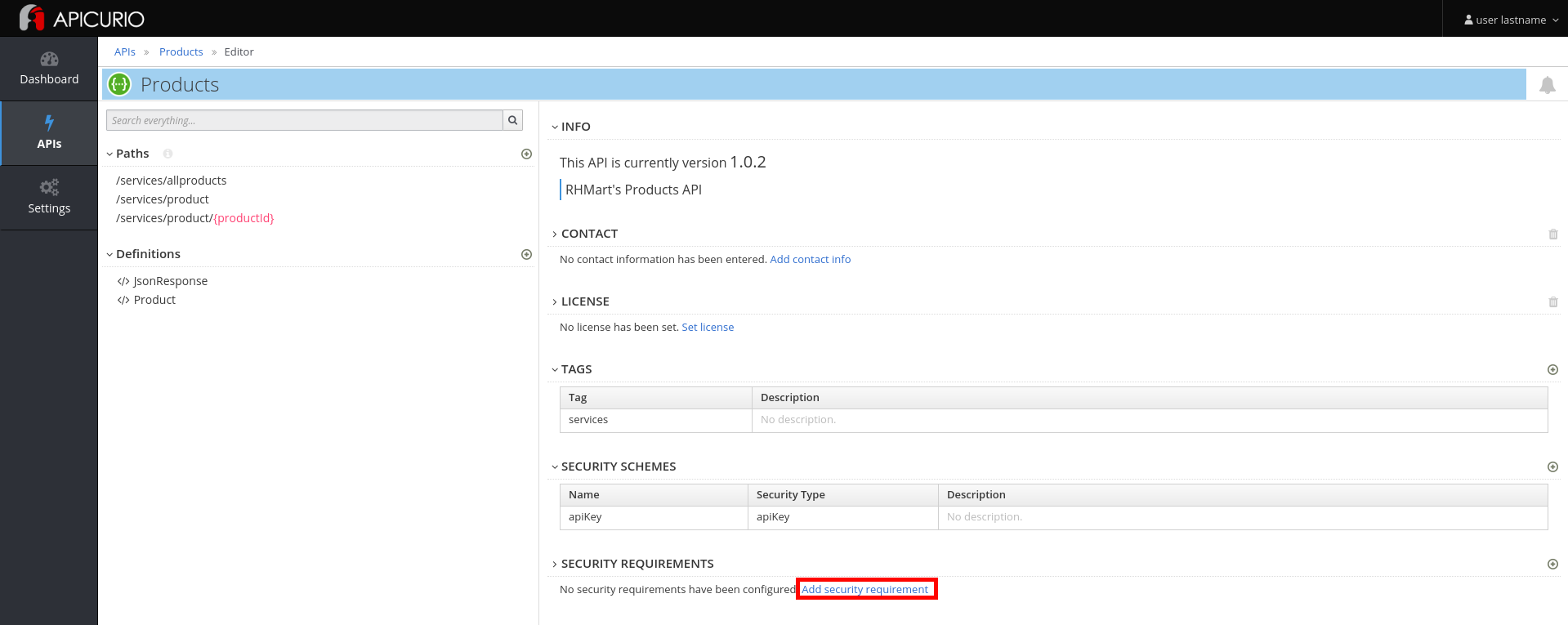This screenshot has width=1568, height=625.
Task: Collapse the Paths section
Action: 110,154
